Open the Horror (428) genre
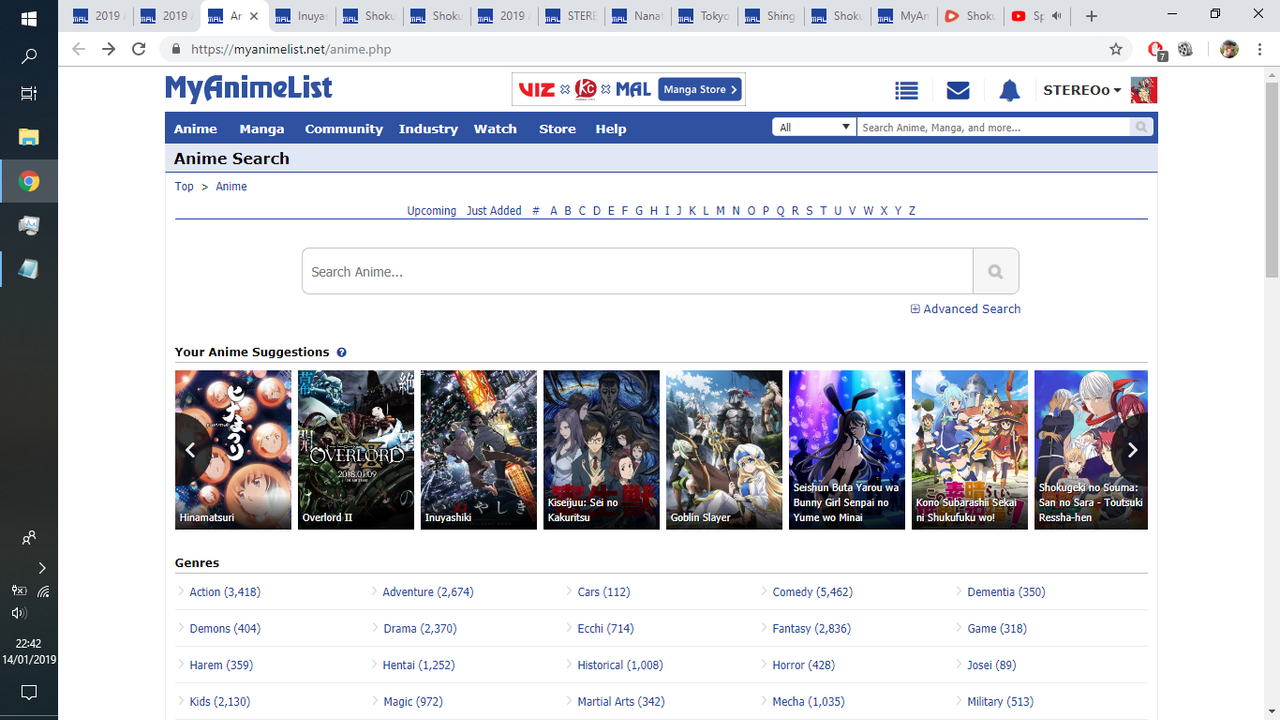The image size is (1280, 720). tap(803, 665)
